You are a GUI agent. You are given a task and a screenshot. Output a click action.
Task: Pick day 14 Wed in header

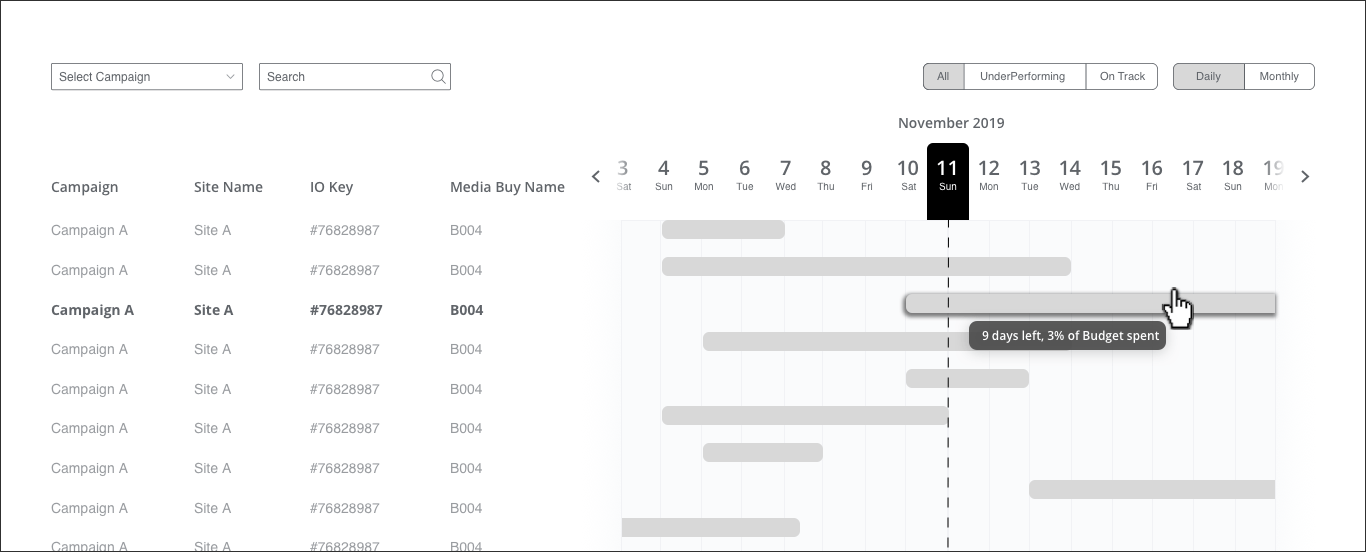1070,175
